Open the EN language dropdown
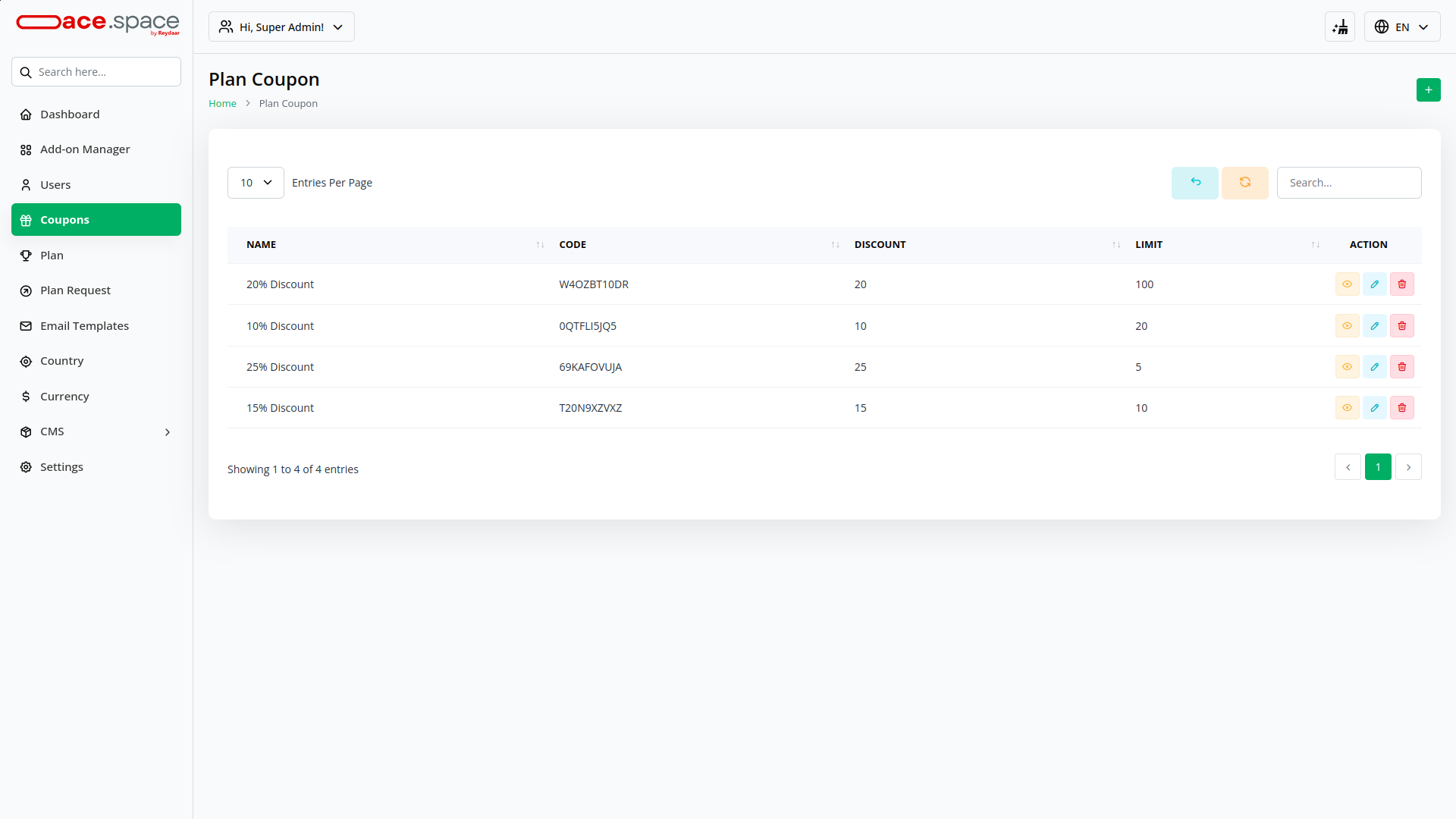1456x819 pixels. (x=1401, y=27)
